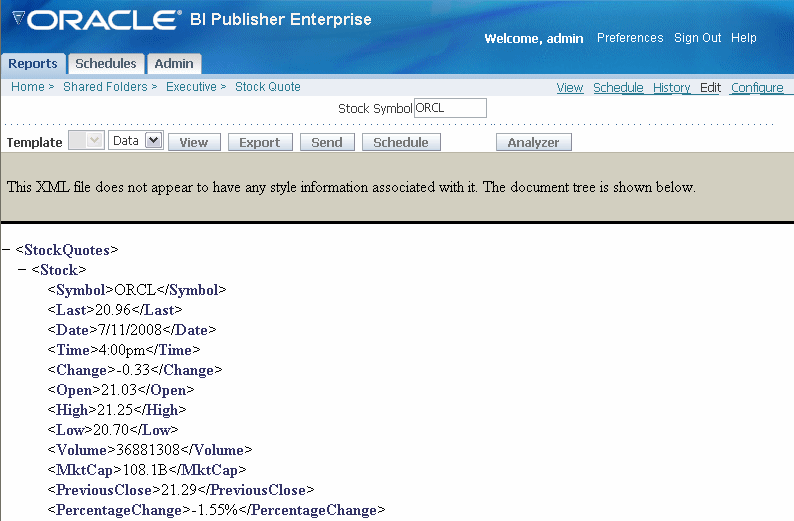Open Preferences in the header
This screenshot has width=794, height=521.
click(629, 38)
